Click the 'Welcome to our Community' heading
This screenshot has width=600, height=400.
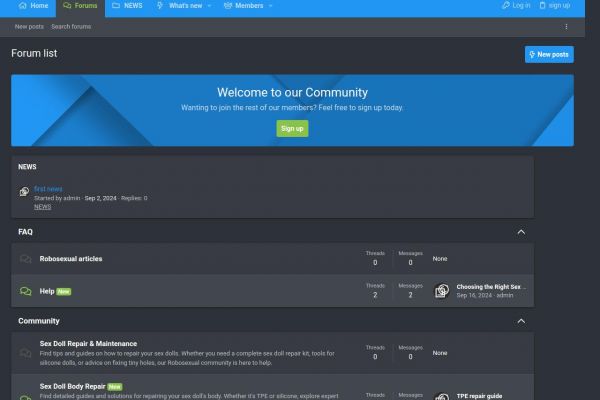click(x=292, y=92)
